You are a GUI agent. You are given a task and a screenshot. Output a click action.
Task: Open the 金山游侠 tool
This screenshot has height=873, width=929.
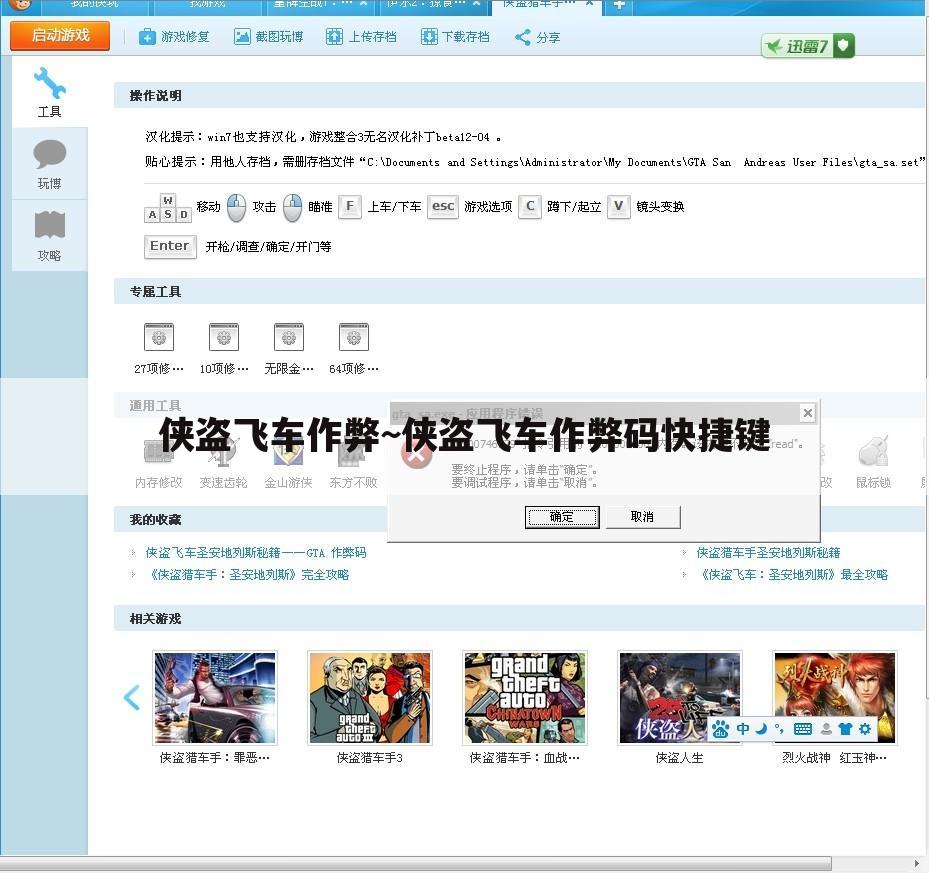coord(289,463)
